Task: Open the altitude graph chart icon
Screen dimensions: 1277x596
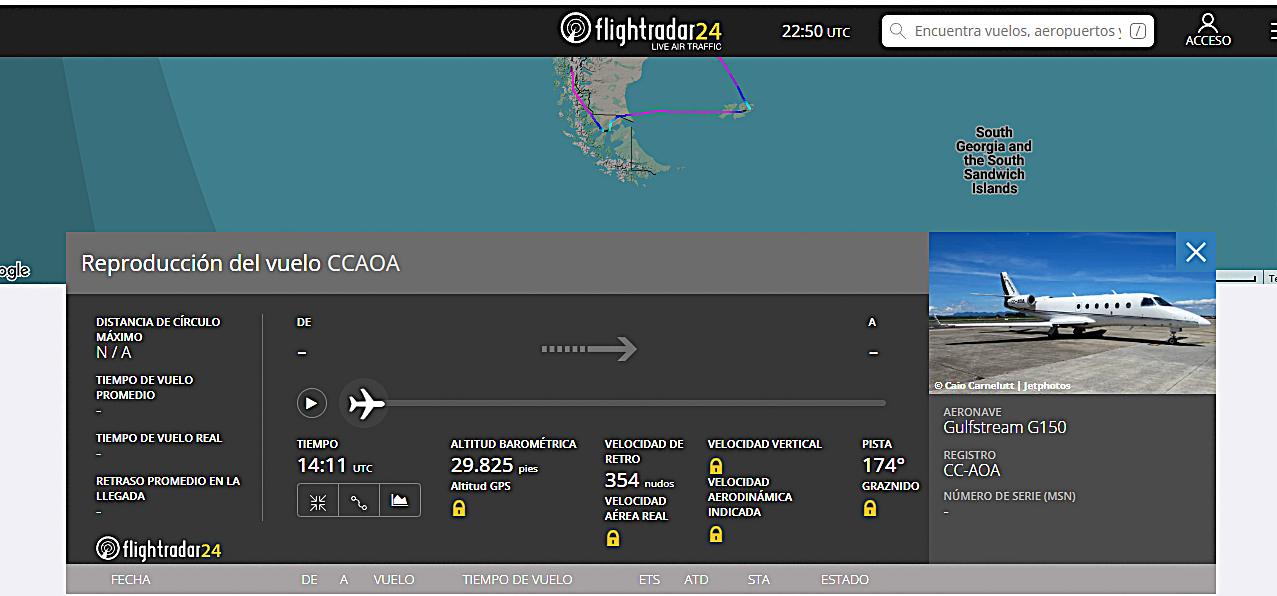Action: click(400, 501)
